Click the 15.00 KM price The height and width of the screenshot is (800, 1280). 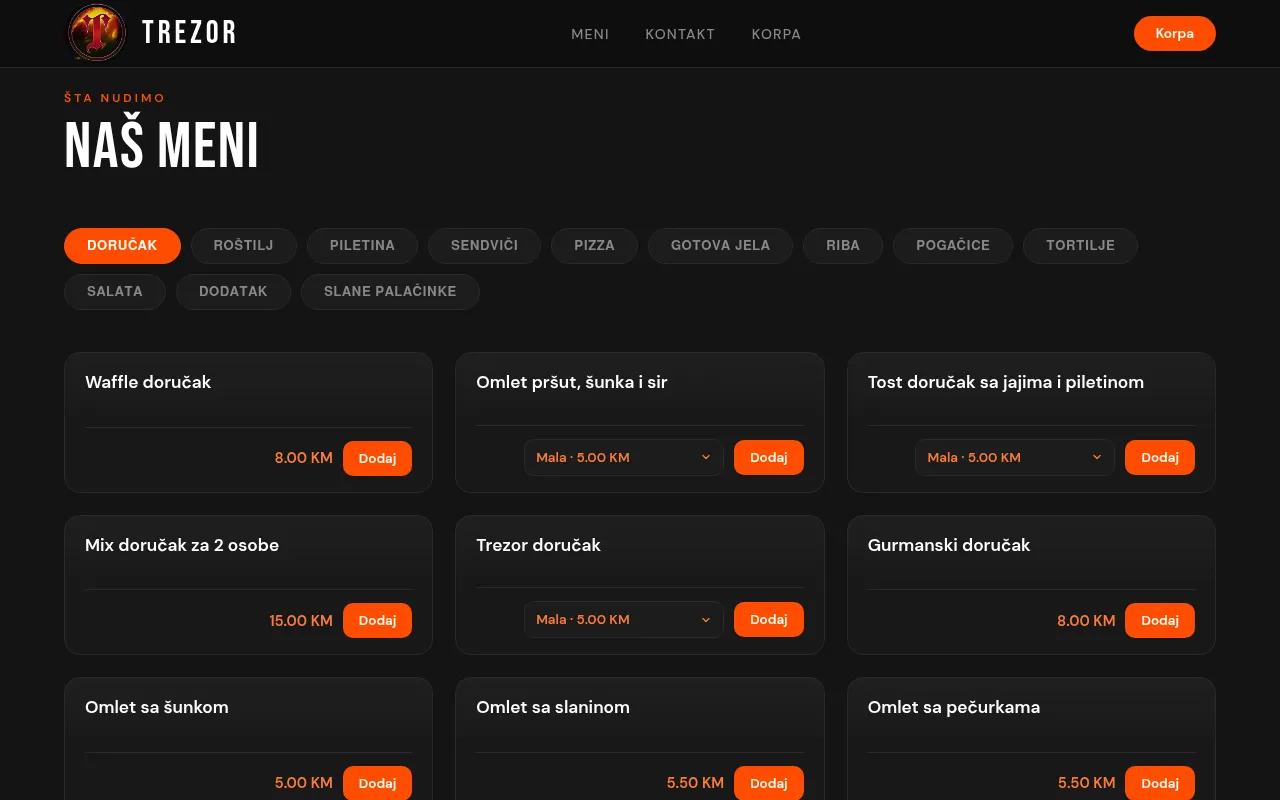point(301,620)
